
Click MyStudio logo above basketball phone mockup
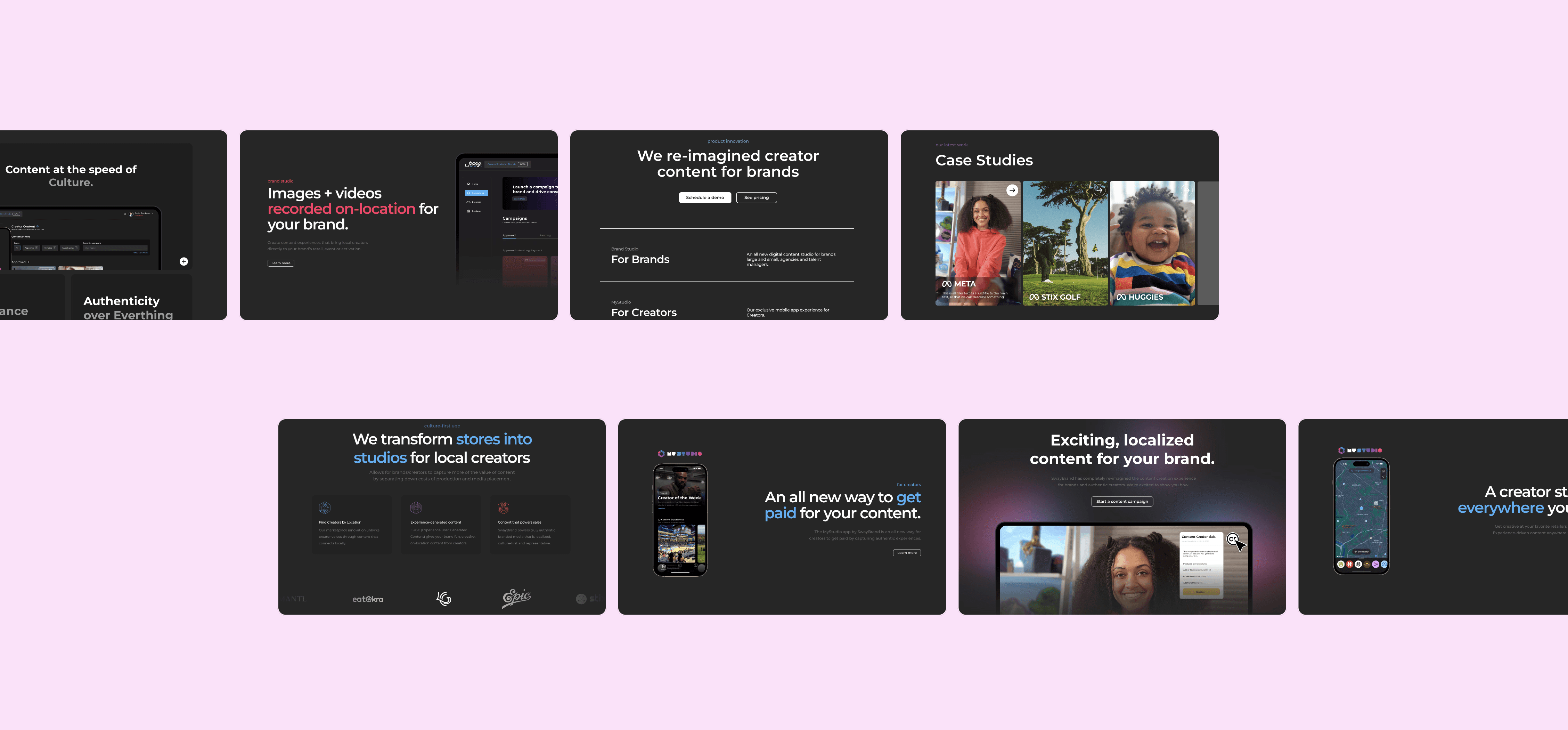click(679, 454)
